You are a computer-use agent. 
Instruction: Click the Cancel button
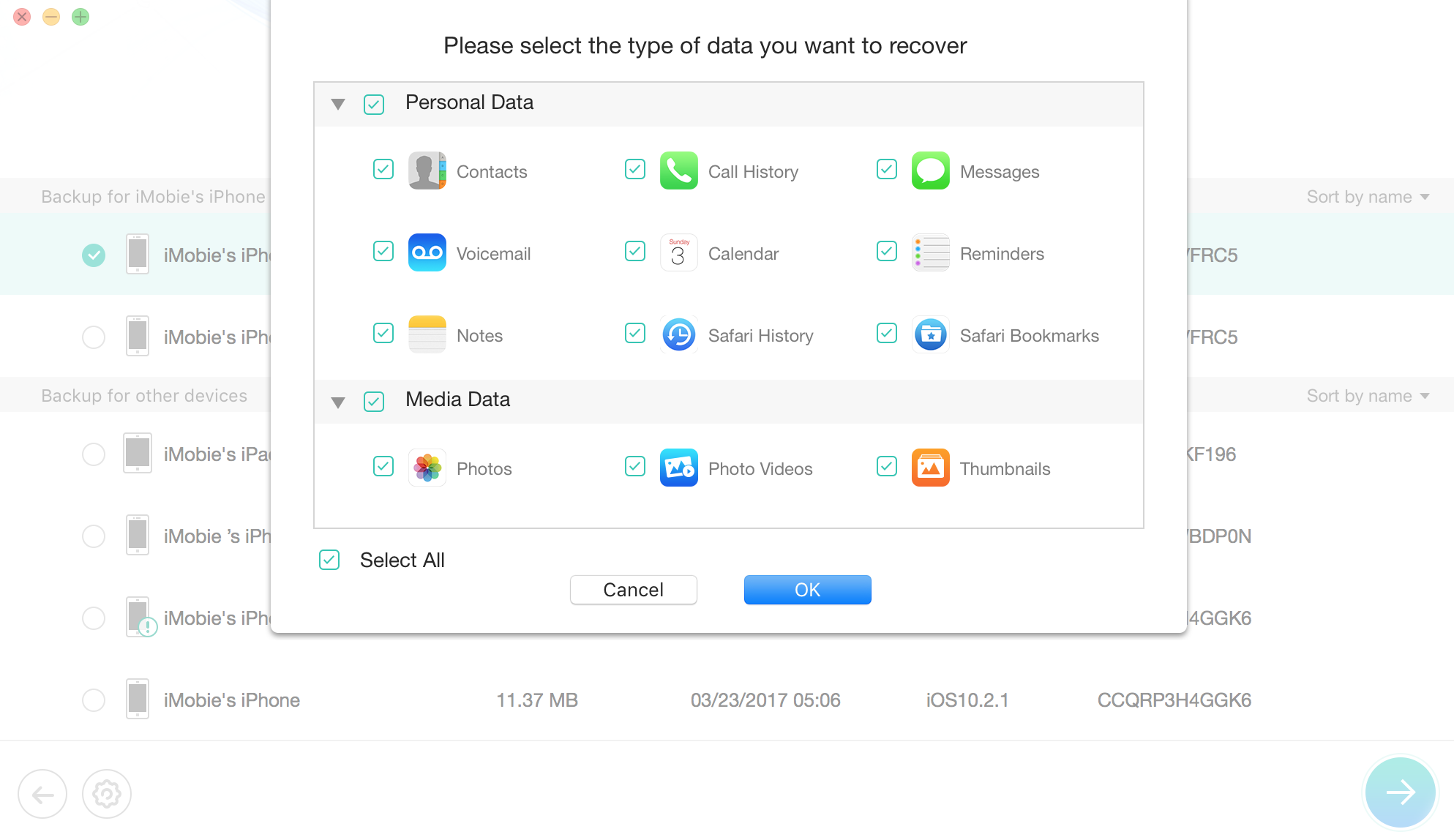tap(633, 589)
